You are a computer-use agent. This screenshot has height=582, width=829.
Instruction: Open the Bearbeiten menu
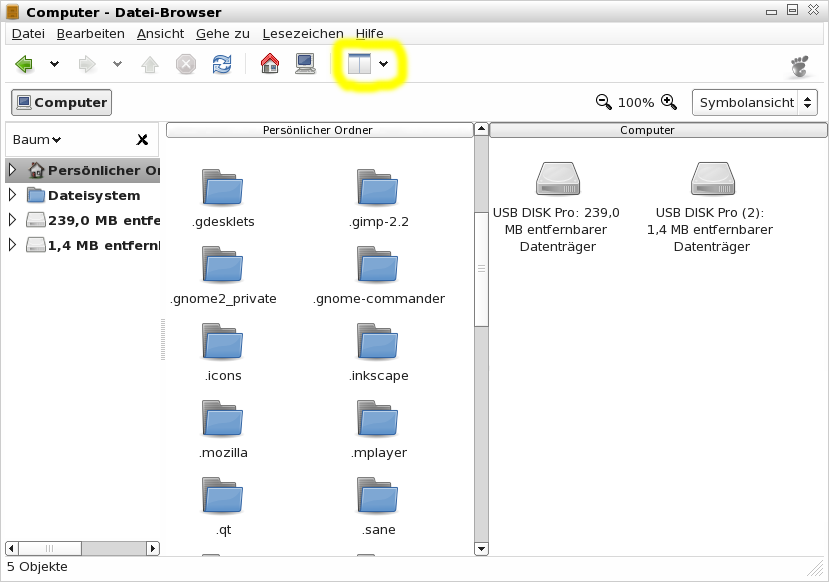[x=90, y=34]
